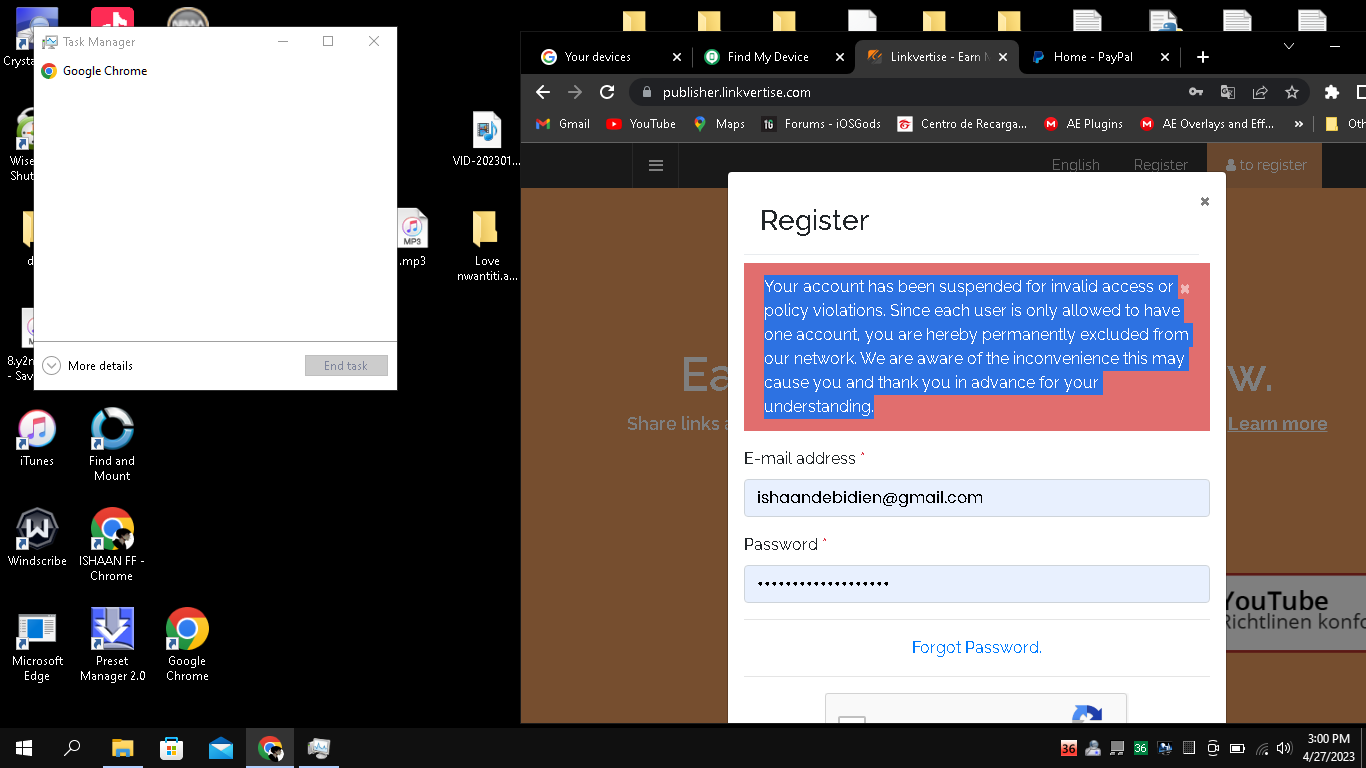Click English in the Linkvertise header
This screenshot has width=1366, height=768.
[1076, 165]
